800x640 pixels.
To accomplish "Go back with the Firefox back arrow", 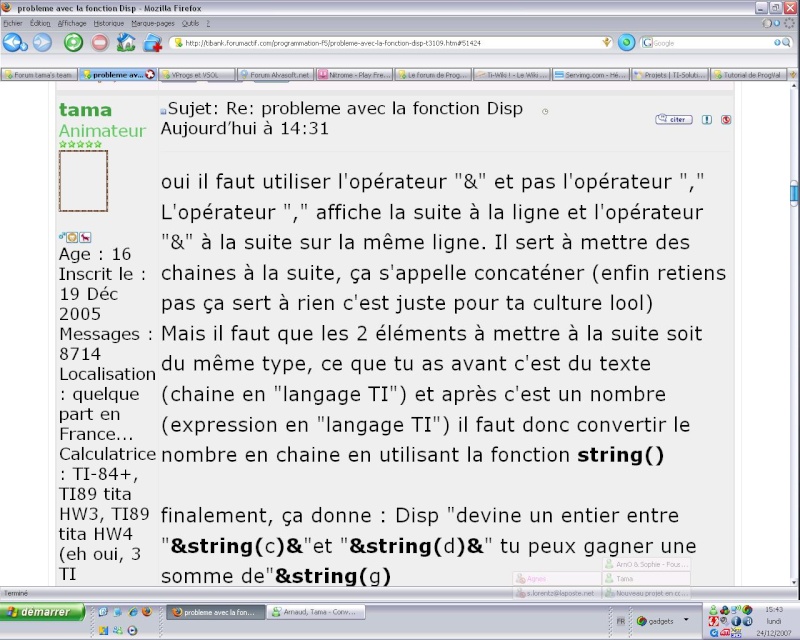I will (14, 43).
